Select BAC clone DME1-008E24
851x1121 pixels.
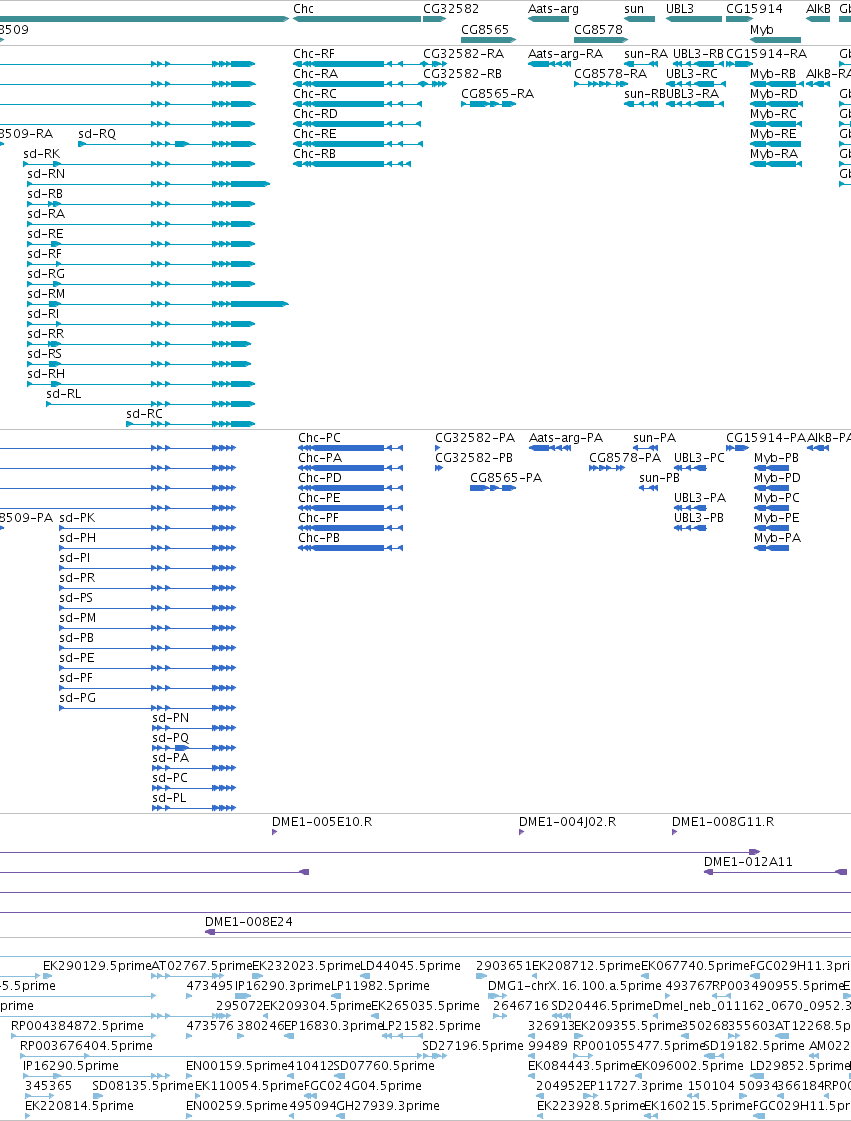tap(528, 932)
